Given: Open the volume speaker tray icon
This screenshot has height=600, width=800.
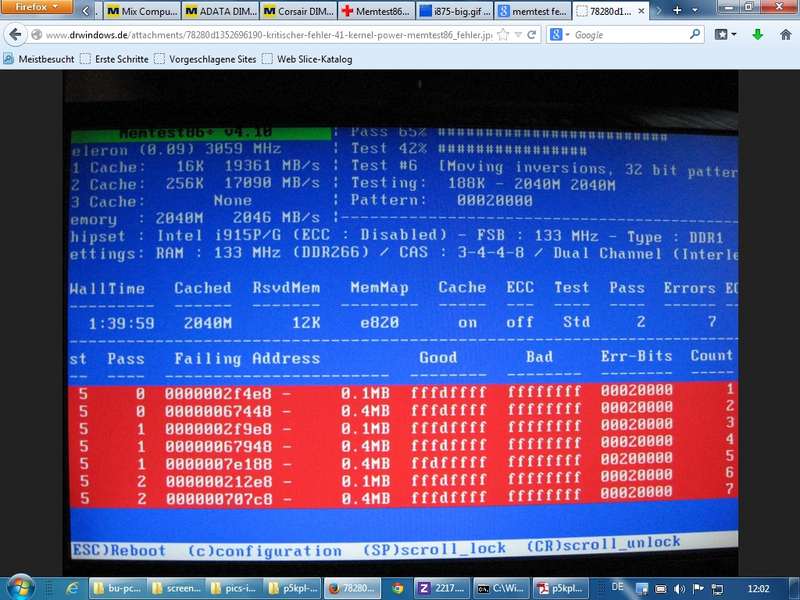Looking at the screenshot, I should (679, 589).
